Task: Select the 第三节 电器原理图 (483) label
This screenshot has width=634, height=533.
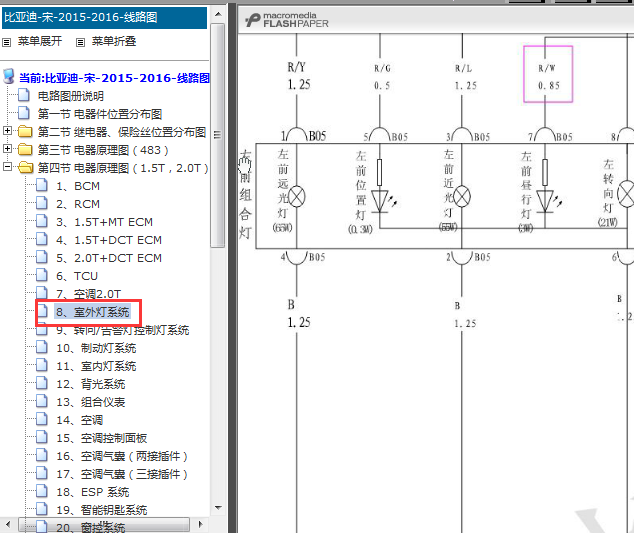Action: [x=103, y=150]
